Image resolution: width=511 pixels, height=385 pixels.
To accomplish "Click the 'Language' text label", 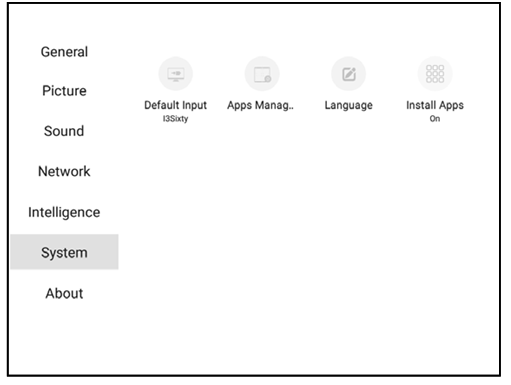I will coord(349,105).
